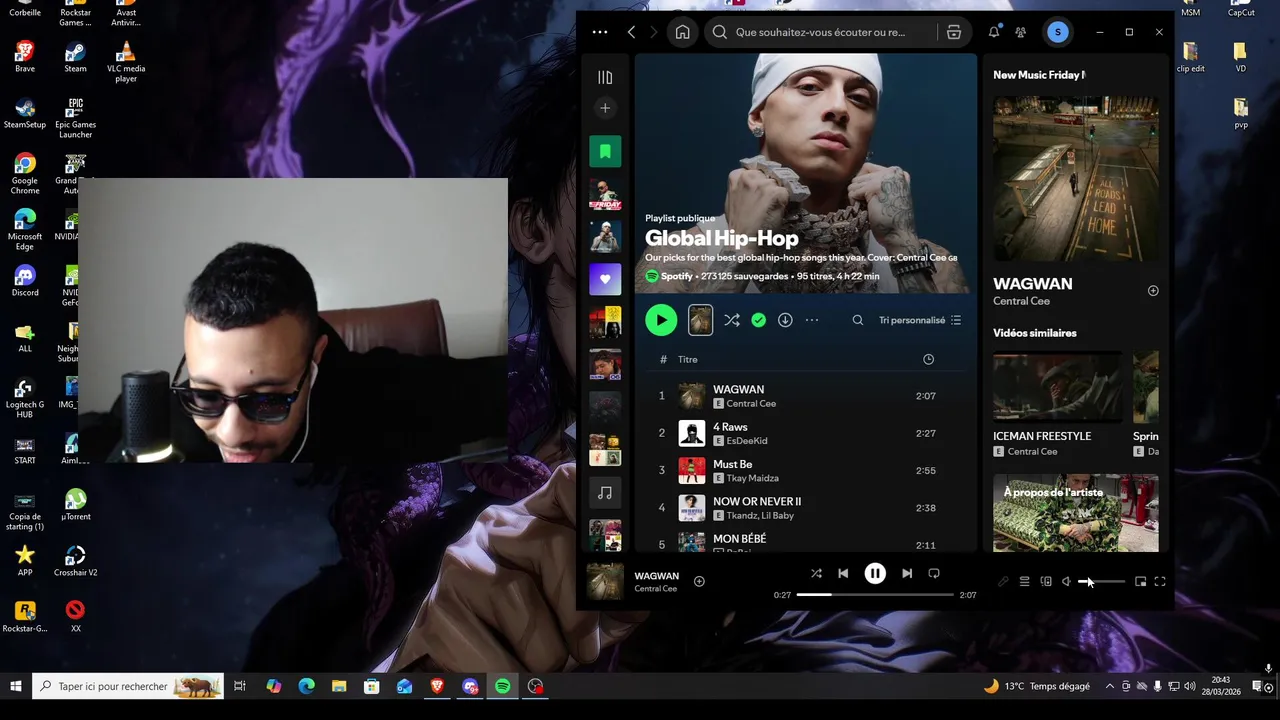This screenshot has height=720, width=1280.
Task: Adjust the Spotify volume slider
Action: [1102, 581]
